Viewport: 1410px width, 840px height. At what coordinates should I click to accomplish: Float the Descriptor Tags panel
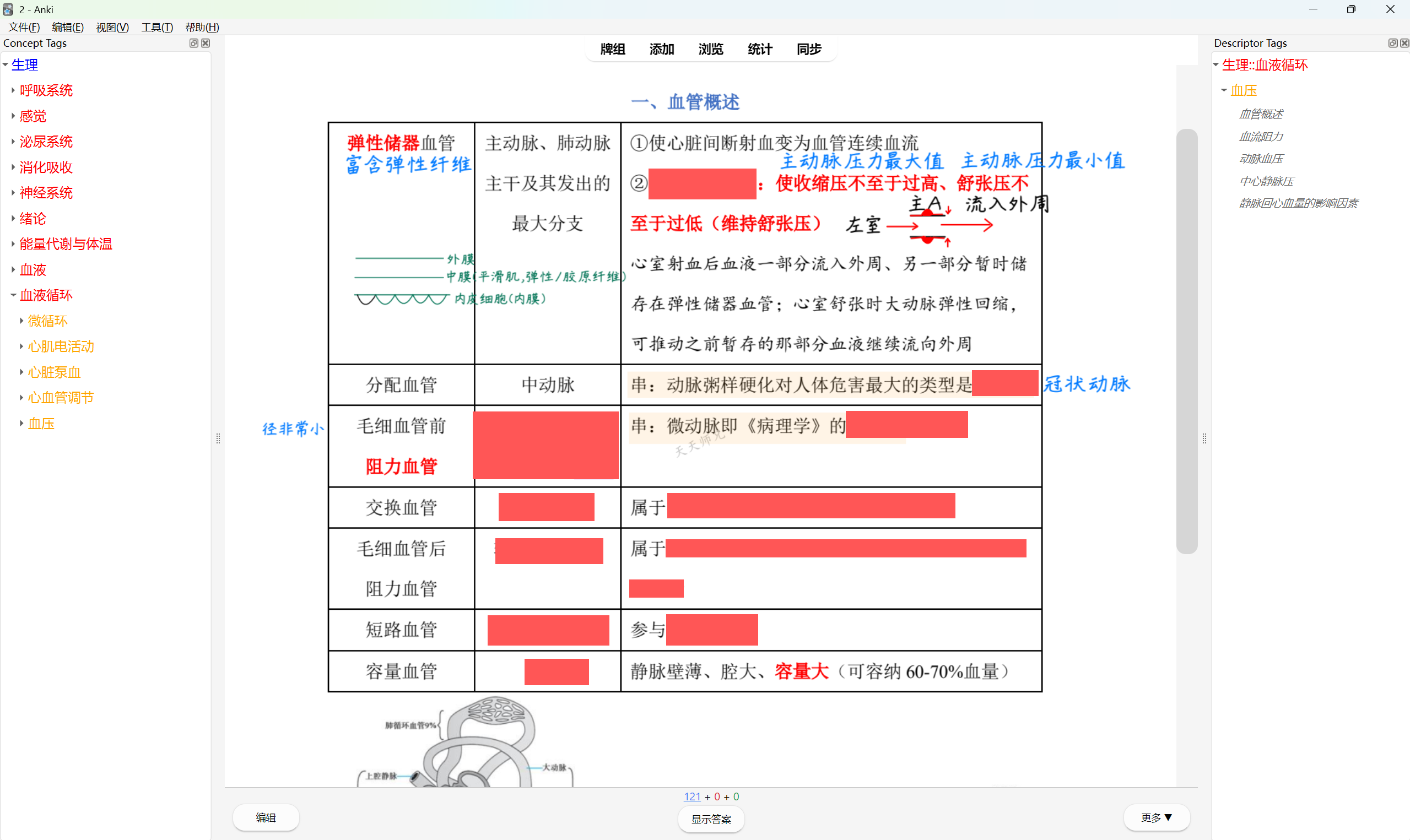1392,43
